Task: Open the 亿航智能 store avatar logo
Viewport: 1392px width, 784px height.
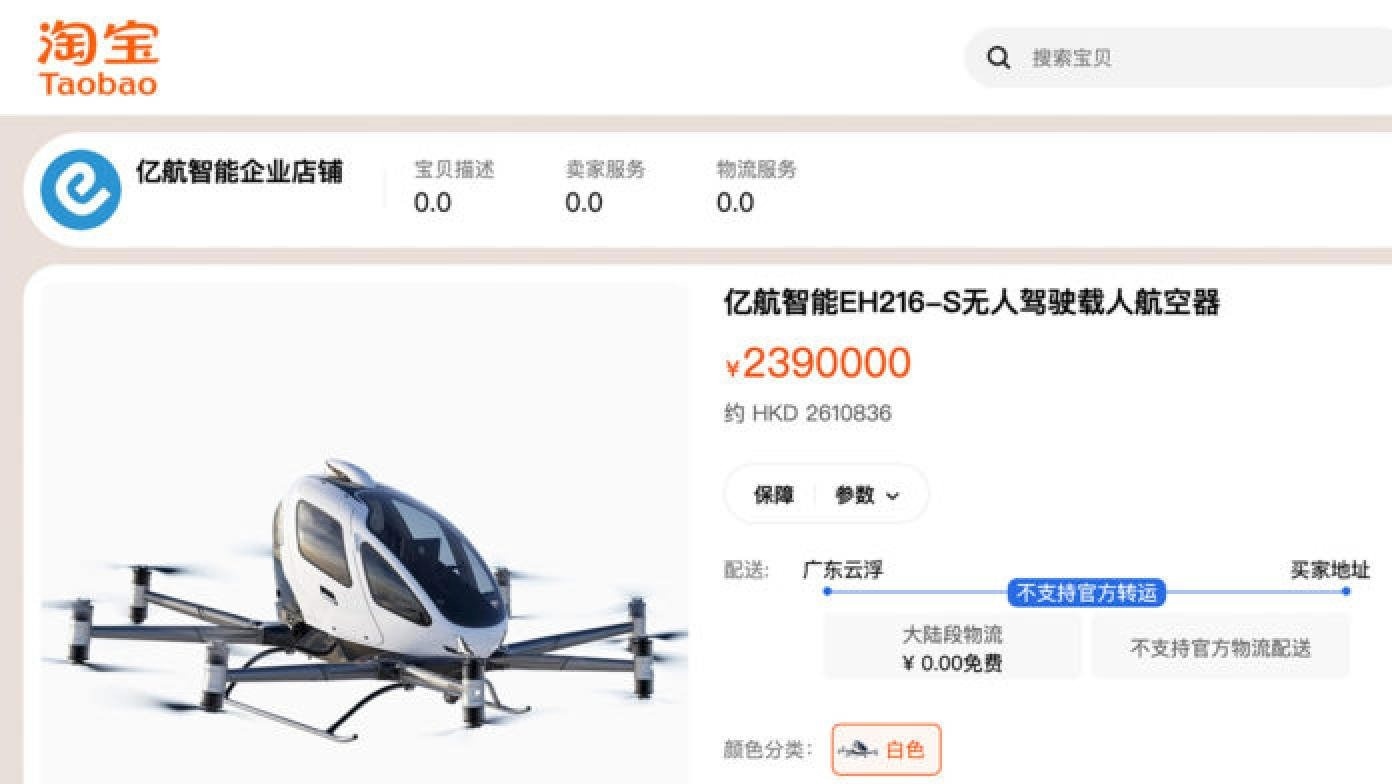Action: pos(81,190)
